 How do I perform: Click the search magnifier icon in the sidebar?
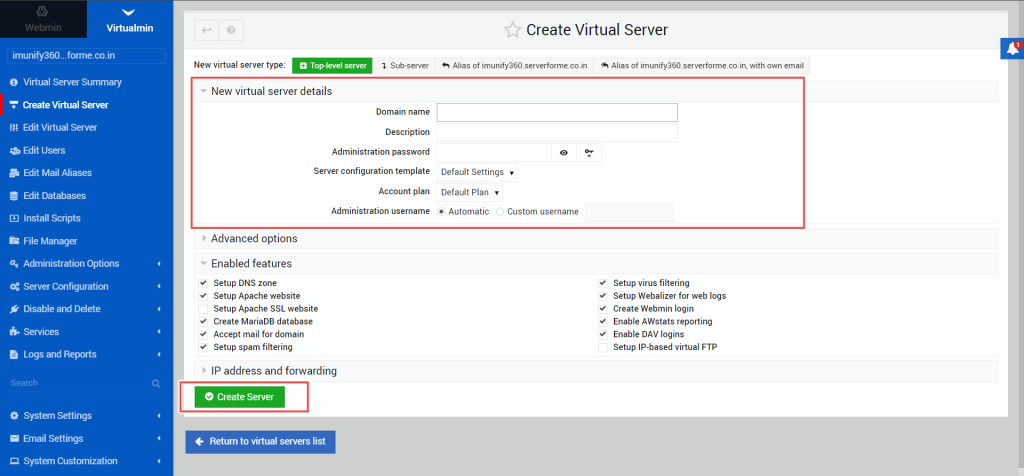click(x=156, y=383)
